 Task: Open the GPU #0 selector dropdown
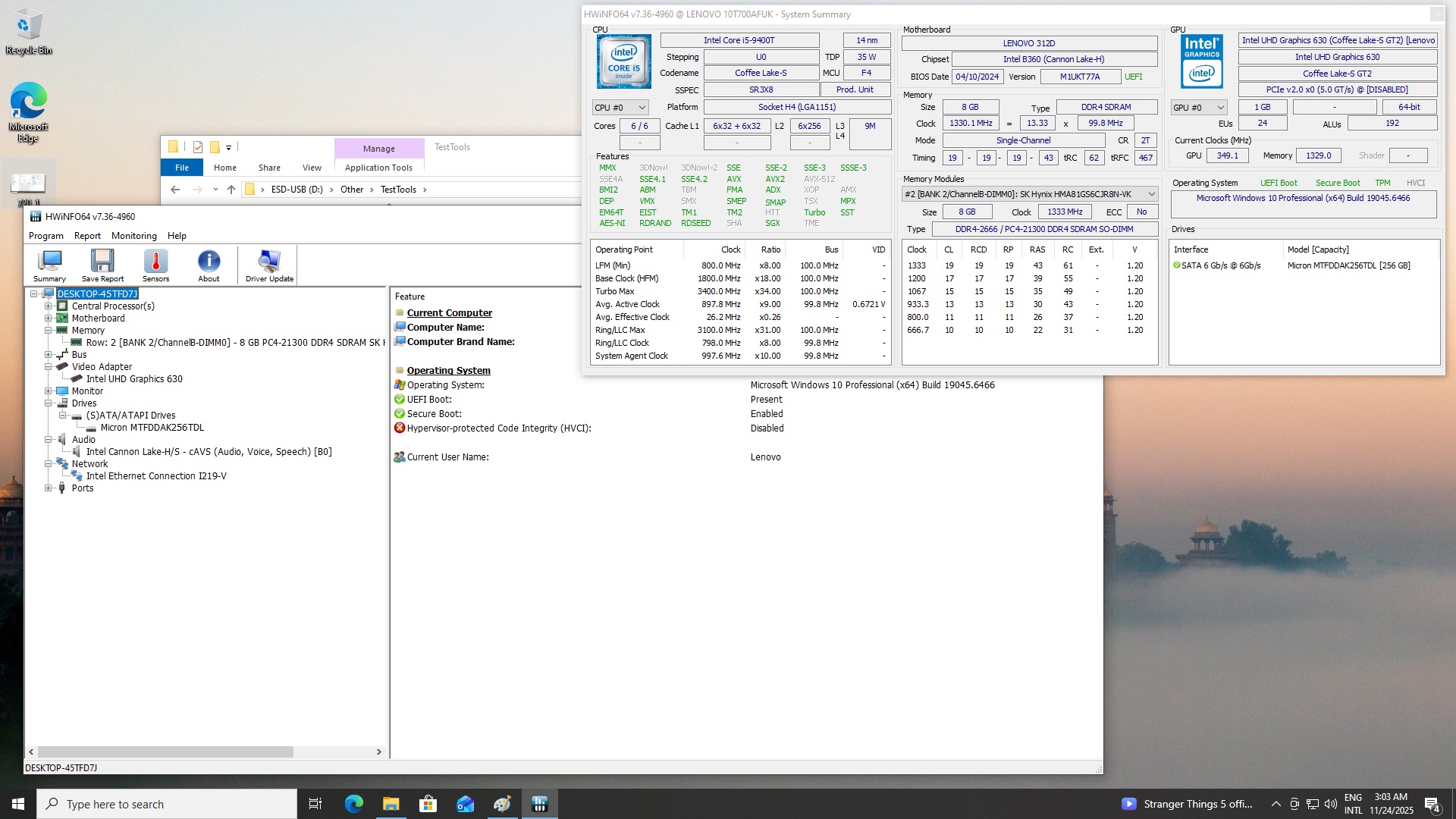pos(1199,108)
